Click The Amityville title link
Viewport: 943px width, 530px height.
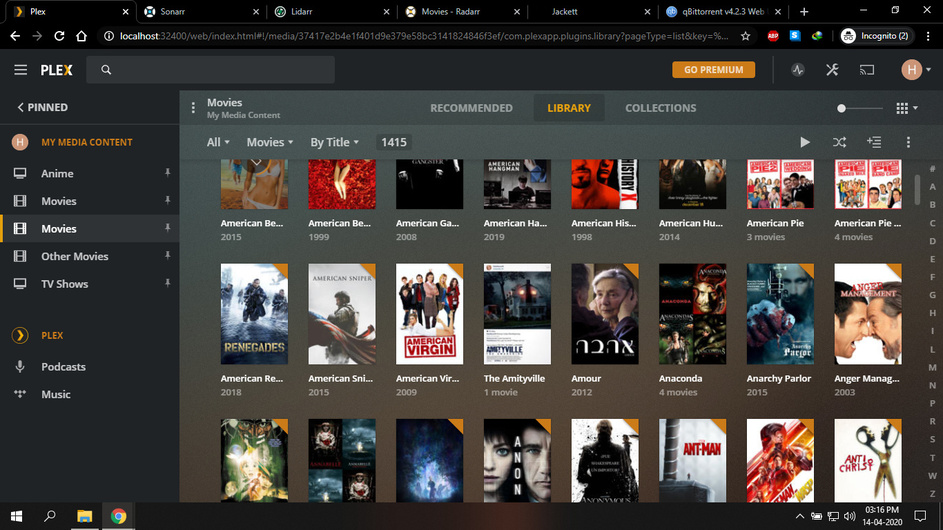pos(514,378)
